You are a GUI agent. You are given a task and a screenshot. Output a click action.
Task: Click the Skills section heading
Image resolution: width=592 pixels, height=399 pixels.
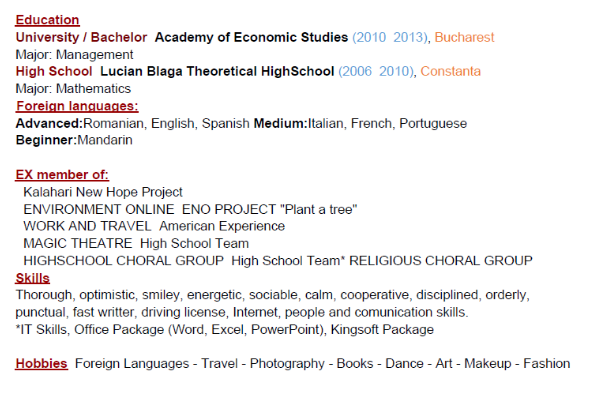[x=32, y=278]
